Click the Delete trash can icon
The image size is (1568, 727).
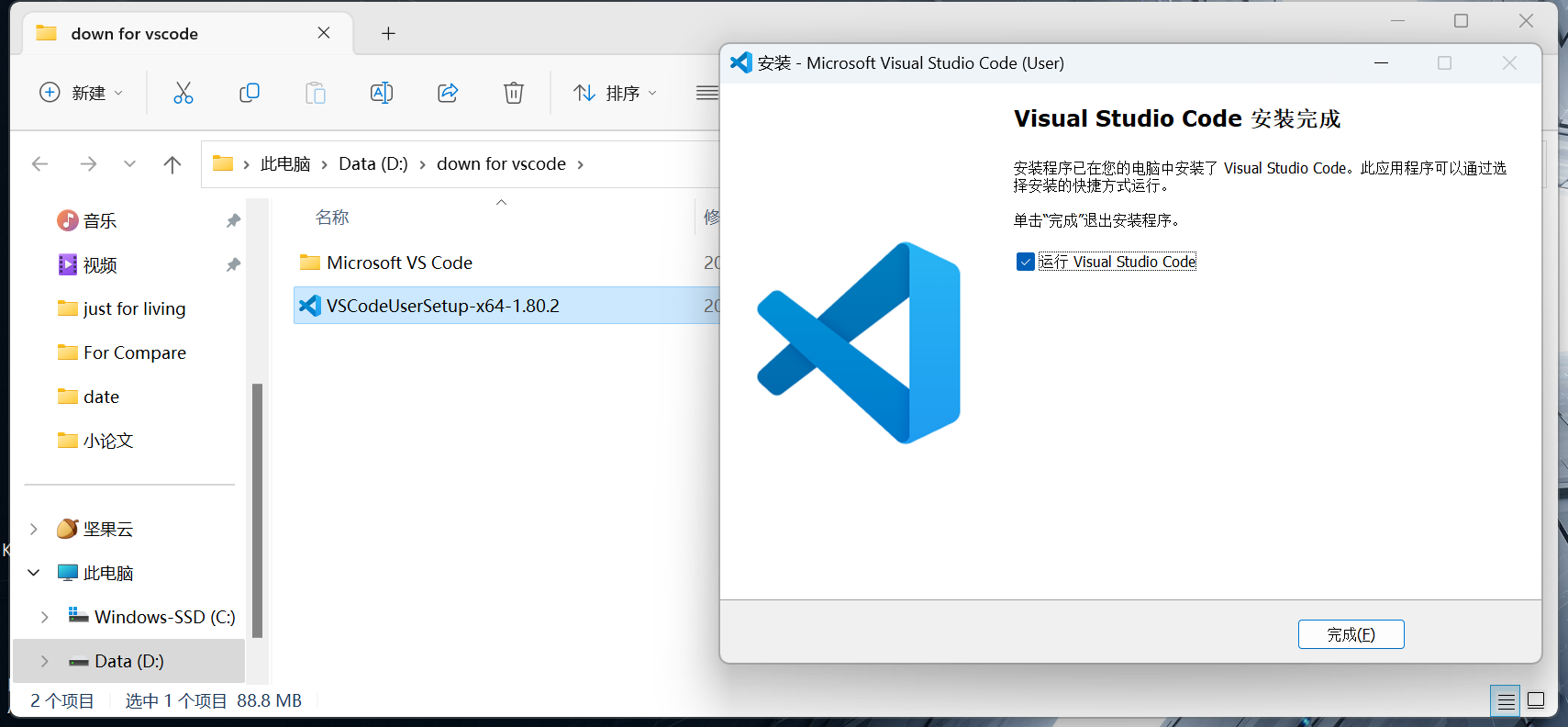[514, 93]
